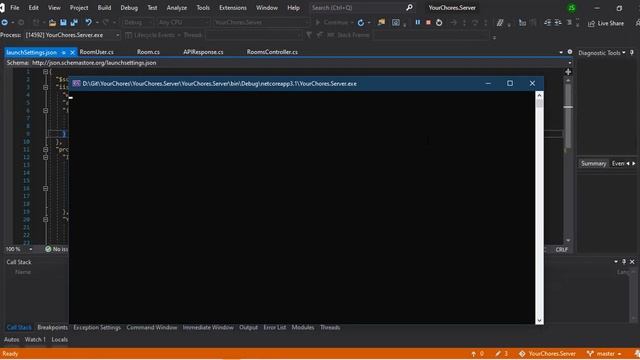Open the Breakpoints tab
Image resolution: width=640 pixels, height=360 pixels.
[x=52, y=327]
